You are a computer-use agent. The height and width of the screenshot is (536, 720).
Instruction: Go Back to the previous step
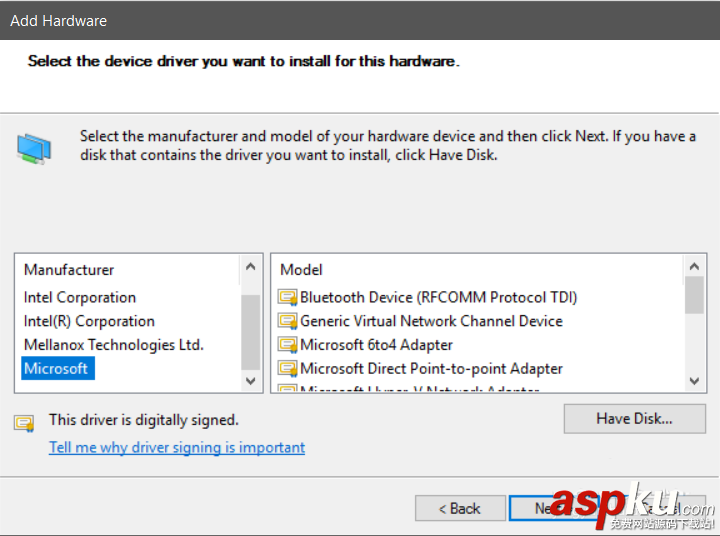point(460,508)
